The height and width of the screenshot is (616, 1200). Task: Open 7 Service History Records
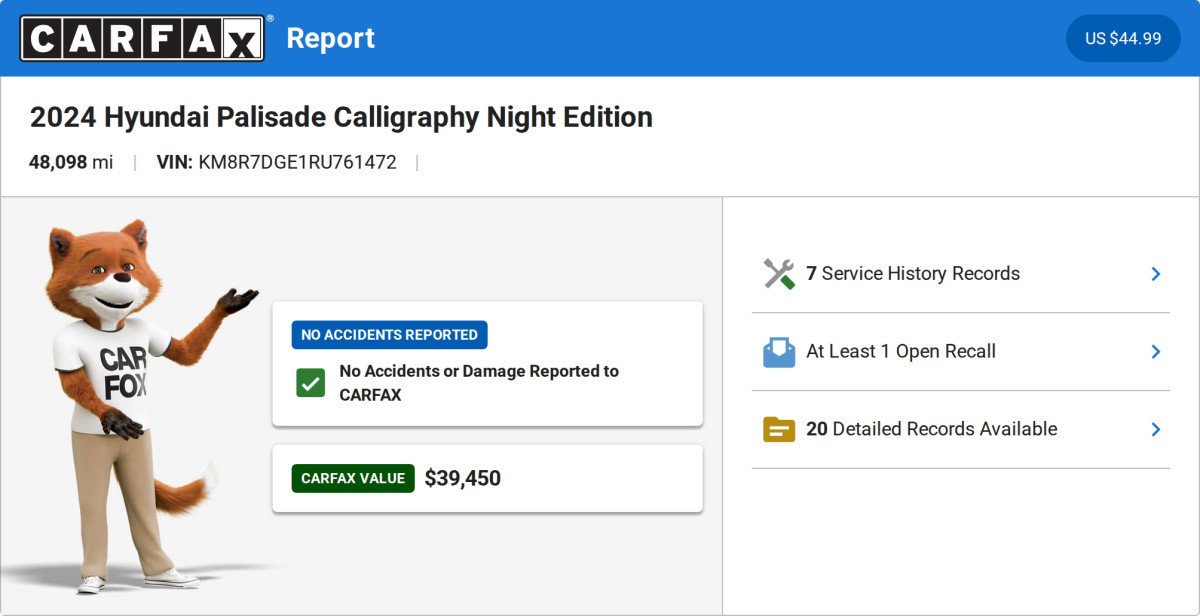pos(961,274)
